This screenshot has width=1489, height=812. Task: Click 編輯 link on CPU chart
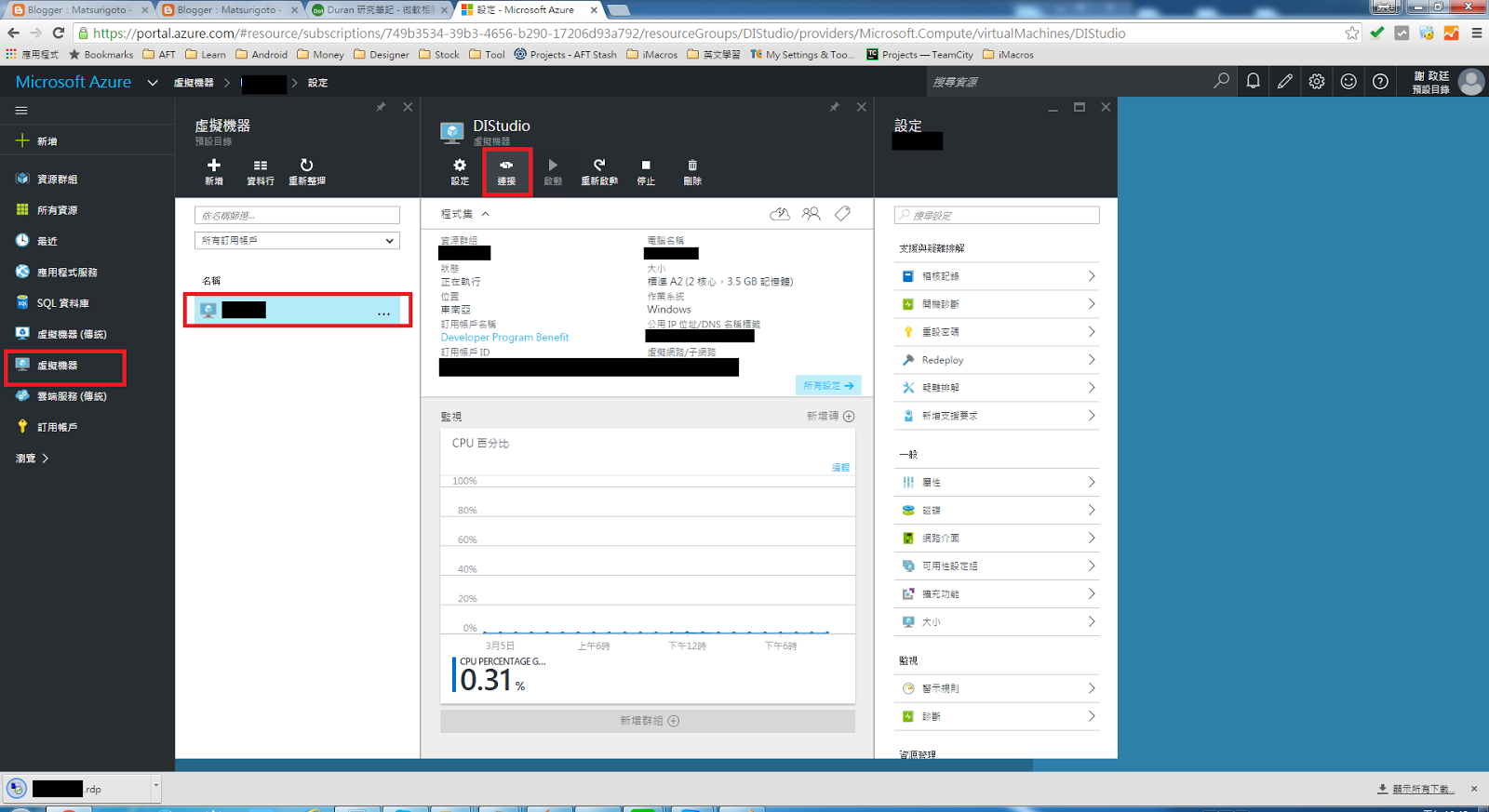(840, 467)
